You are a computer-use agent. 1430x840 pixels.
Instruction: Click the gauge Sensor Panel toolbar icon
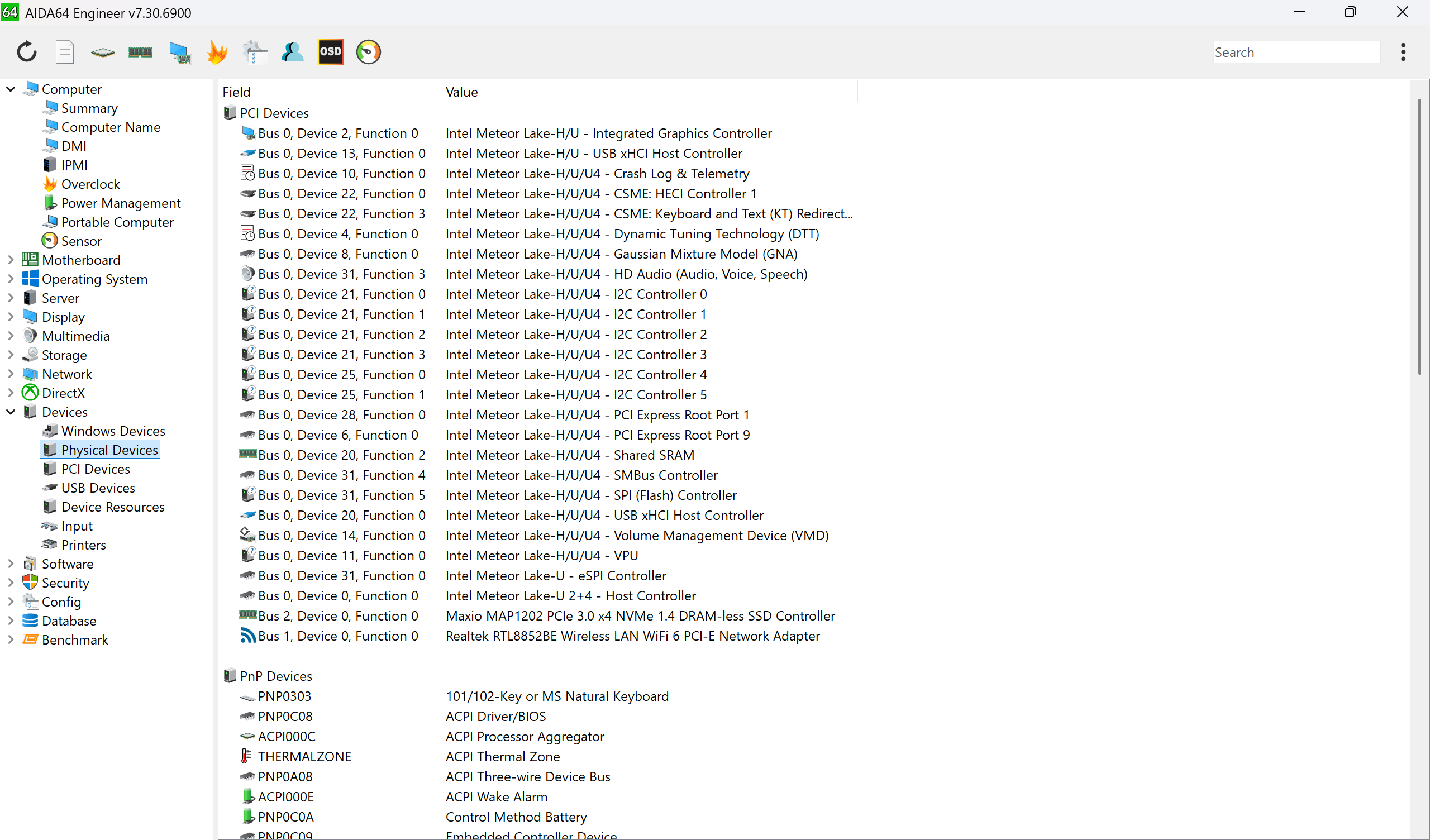click(368, 52)
